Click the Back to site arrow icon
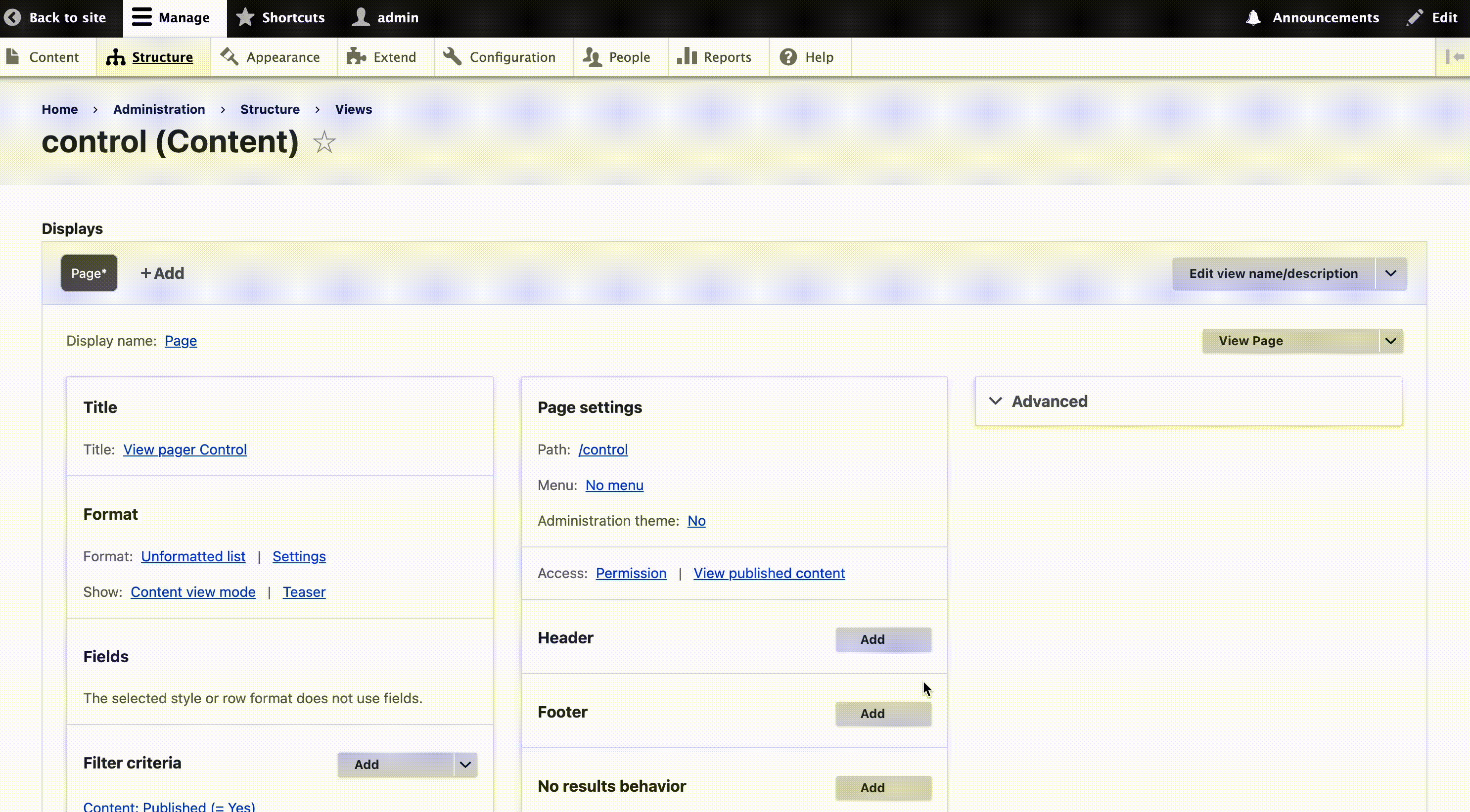Screen dimensions: 1470x812 coord(12,18)
